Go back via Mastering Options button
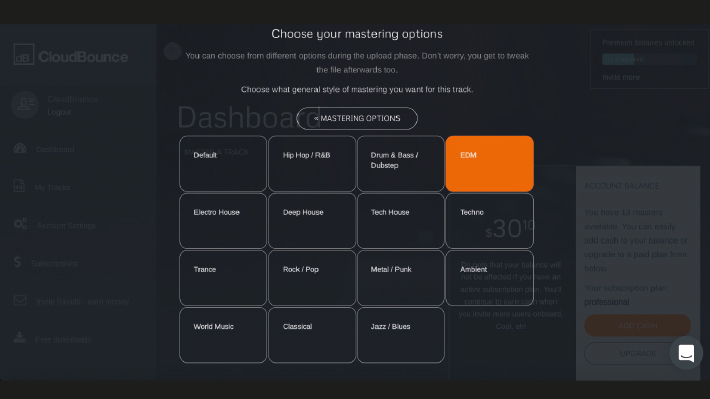The image size is (710, 399). [x=357, y=119]
